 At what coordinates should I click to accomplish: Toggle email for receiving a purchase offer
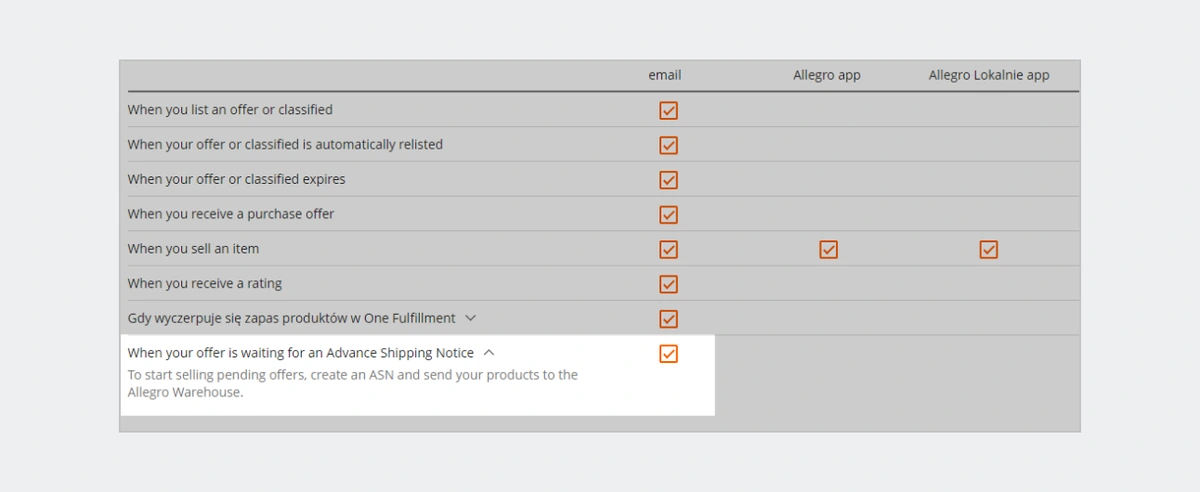click(x=669, y=214)
